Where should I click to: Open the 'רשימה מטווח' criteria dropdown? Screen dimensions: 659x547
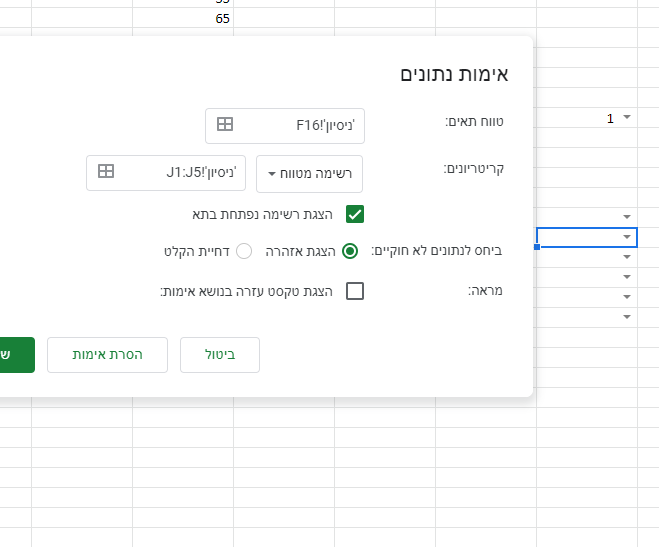310,173
